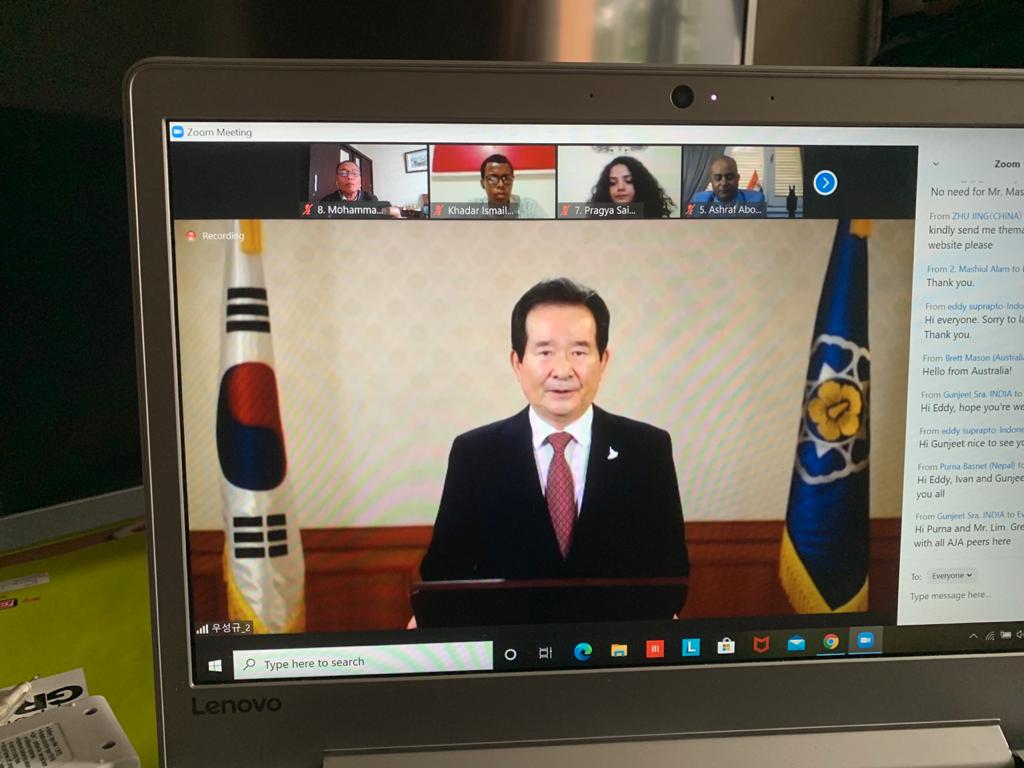Viewport: 1024px width, 768px height.
Task: Click the muted mic icon on 5. Ashraf Abo tile
Action: [x=690, y=210]
